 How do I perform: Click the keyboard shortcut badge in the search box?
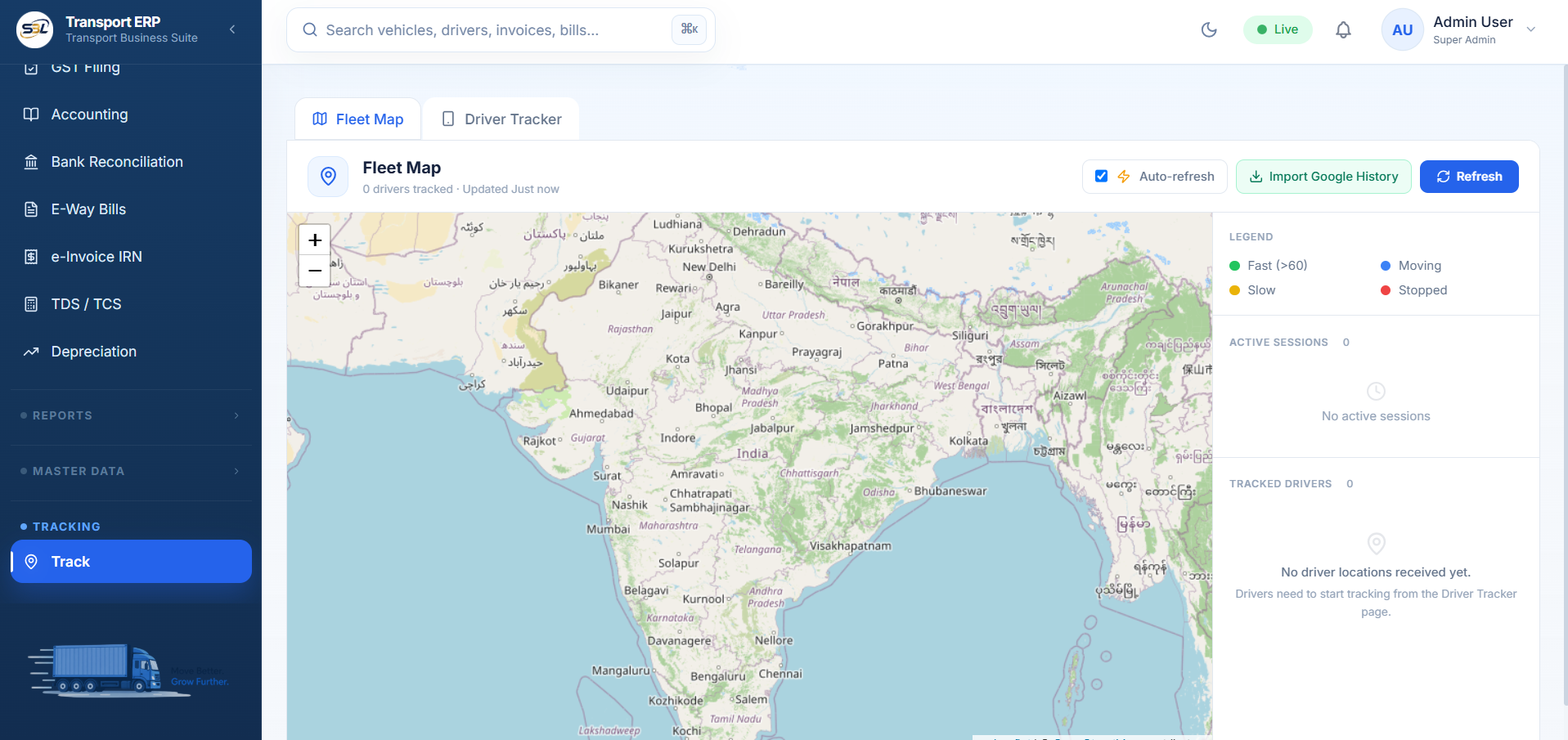click(x=689, y=29)
